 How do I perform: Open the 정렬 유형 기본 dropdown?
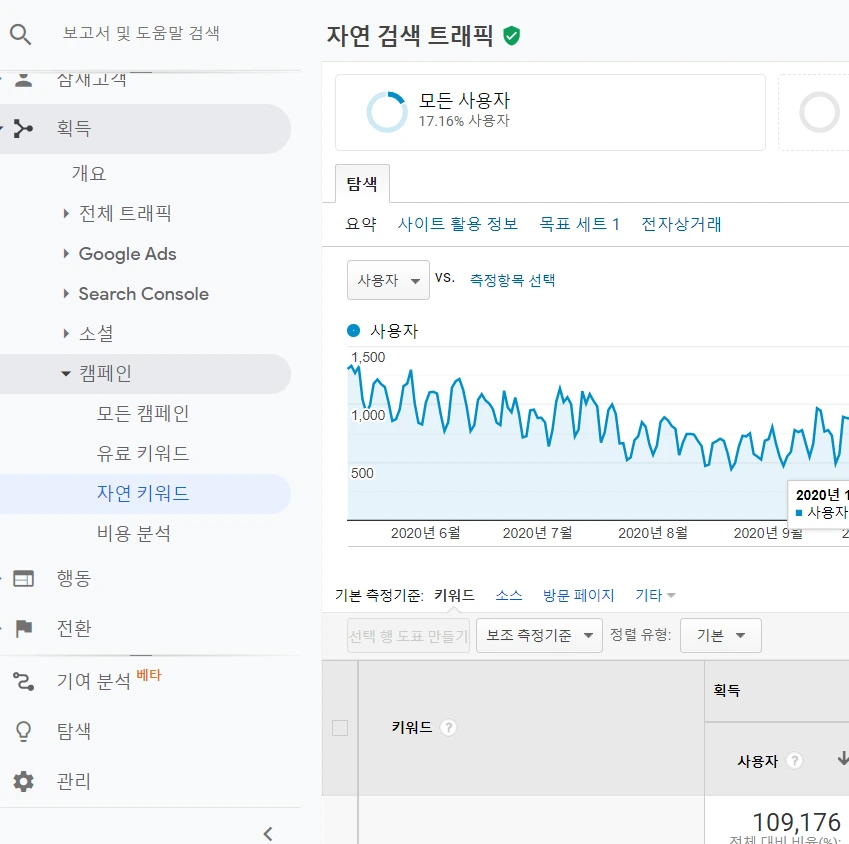click(x=721, y=635)
